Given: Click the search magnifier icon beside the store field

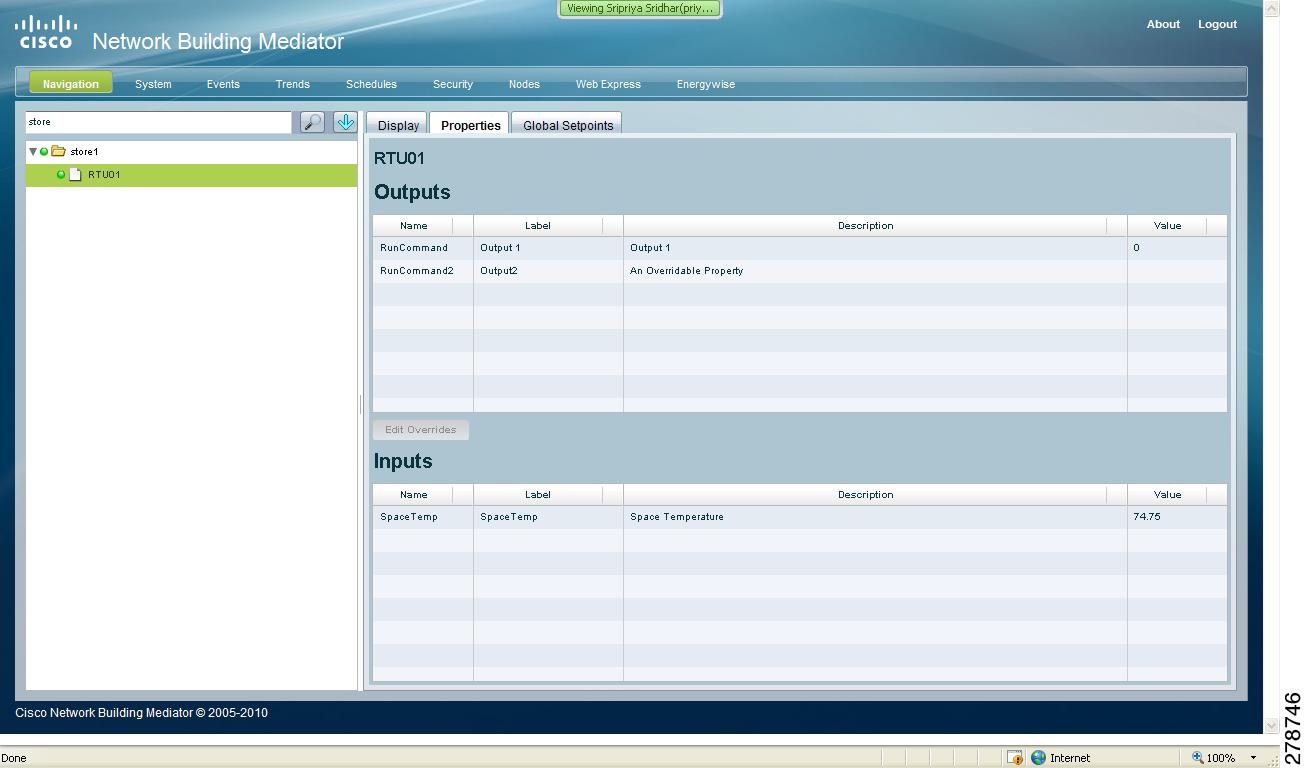Looking at the screenshot, I should click(x=311, y=122).
